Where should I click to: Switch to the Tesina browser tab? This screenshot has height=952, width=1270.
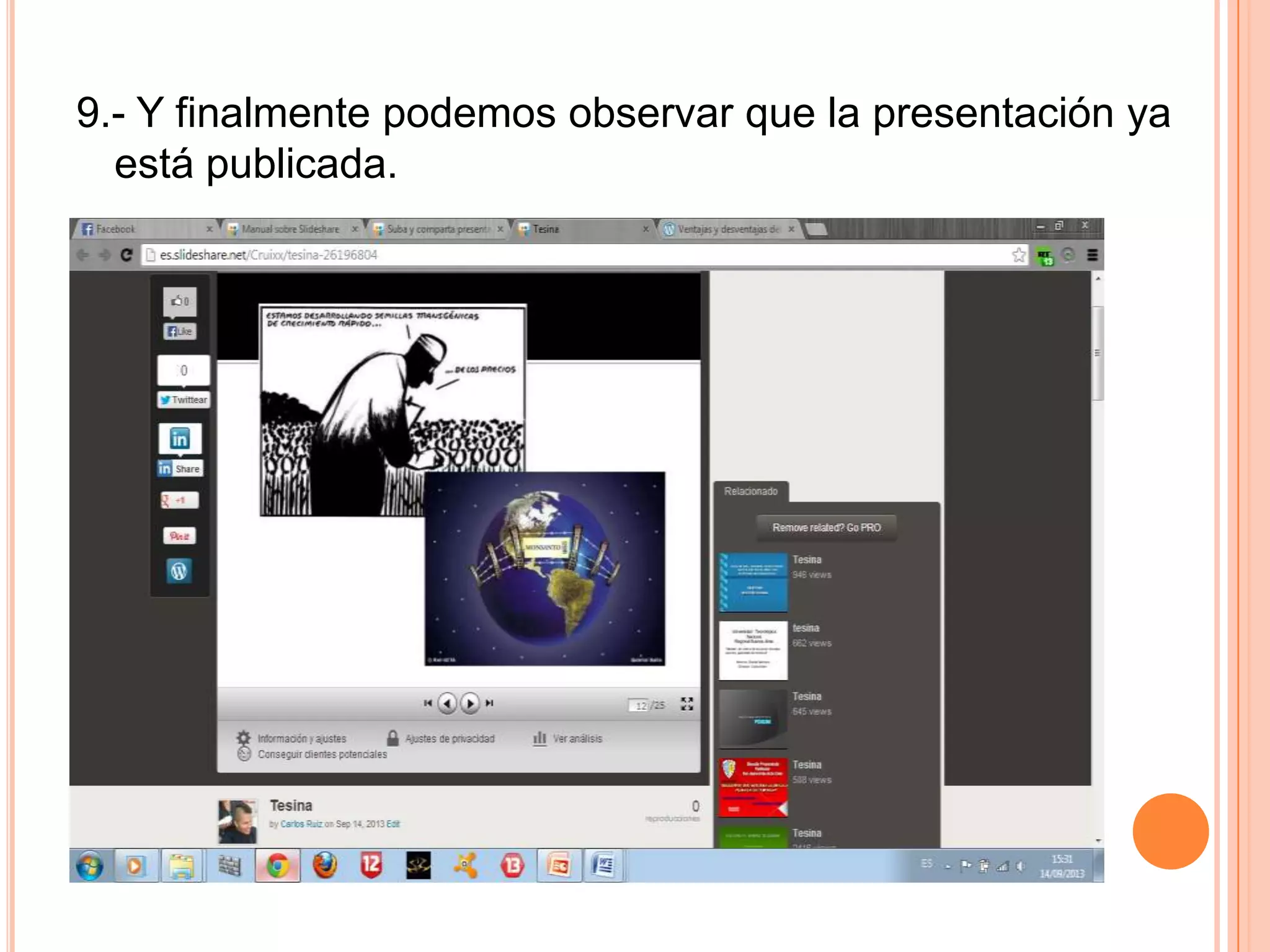(584, 229)
